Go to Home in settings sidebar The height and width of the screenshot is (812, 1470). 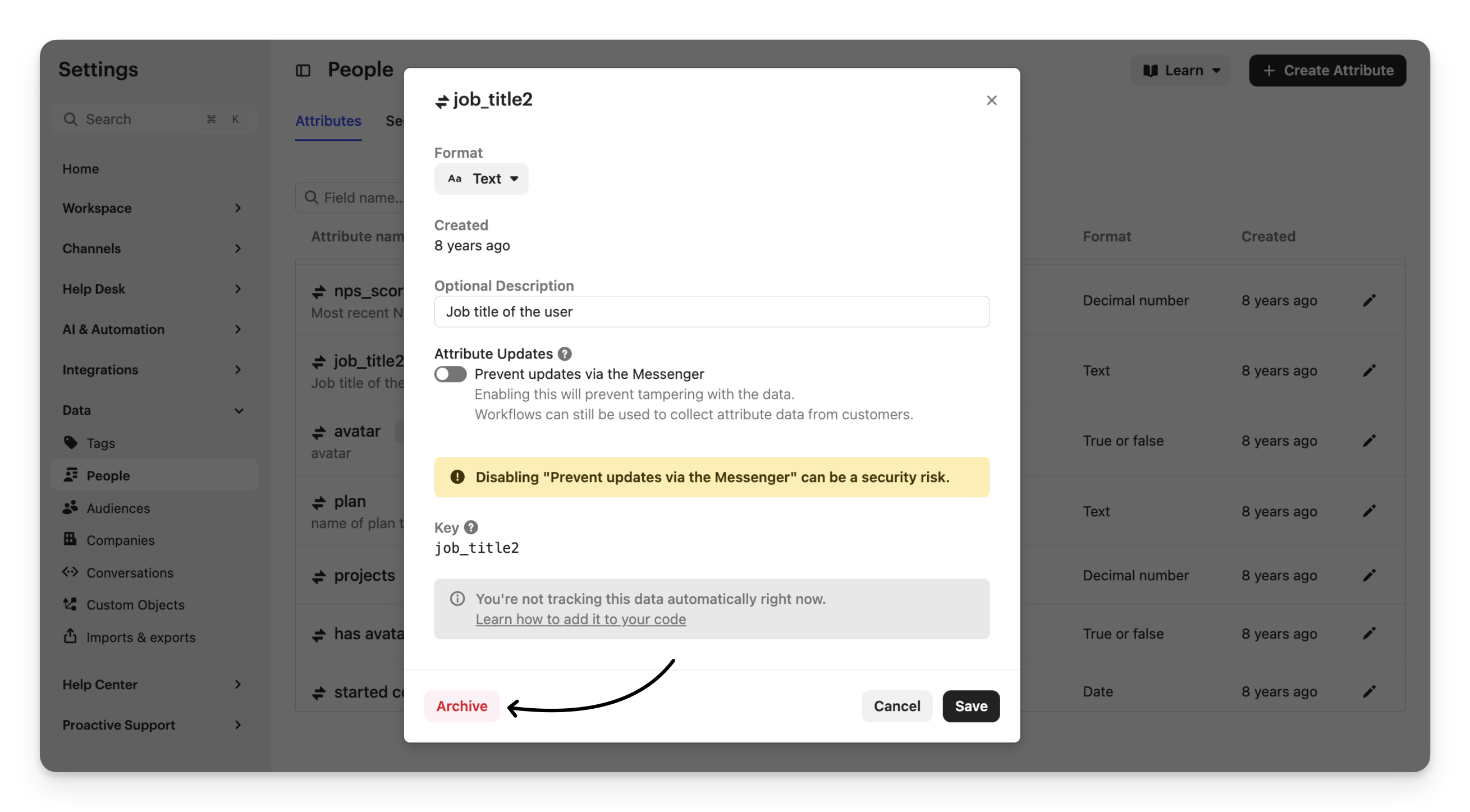[x=80, y=169]
